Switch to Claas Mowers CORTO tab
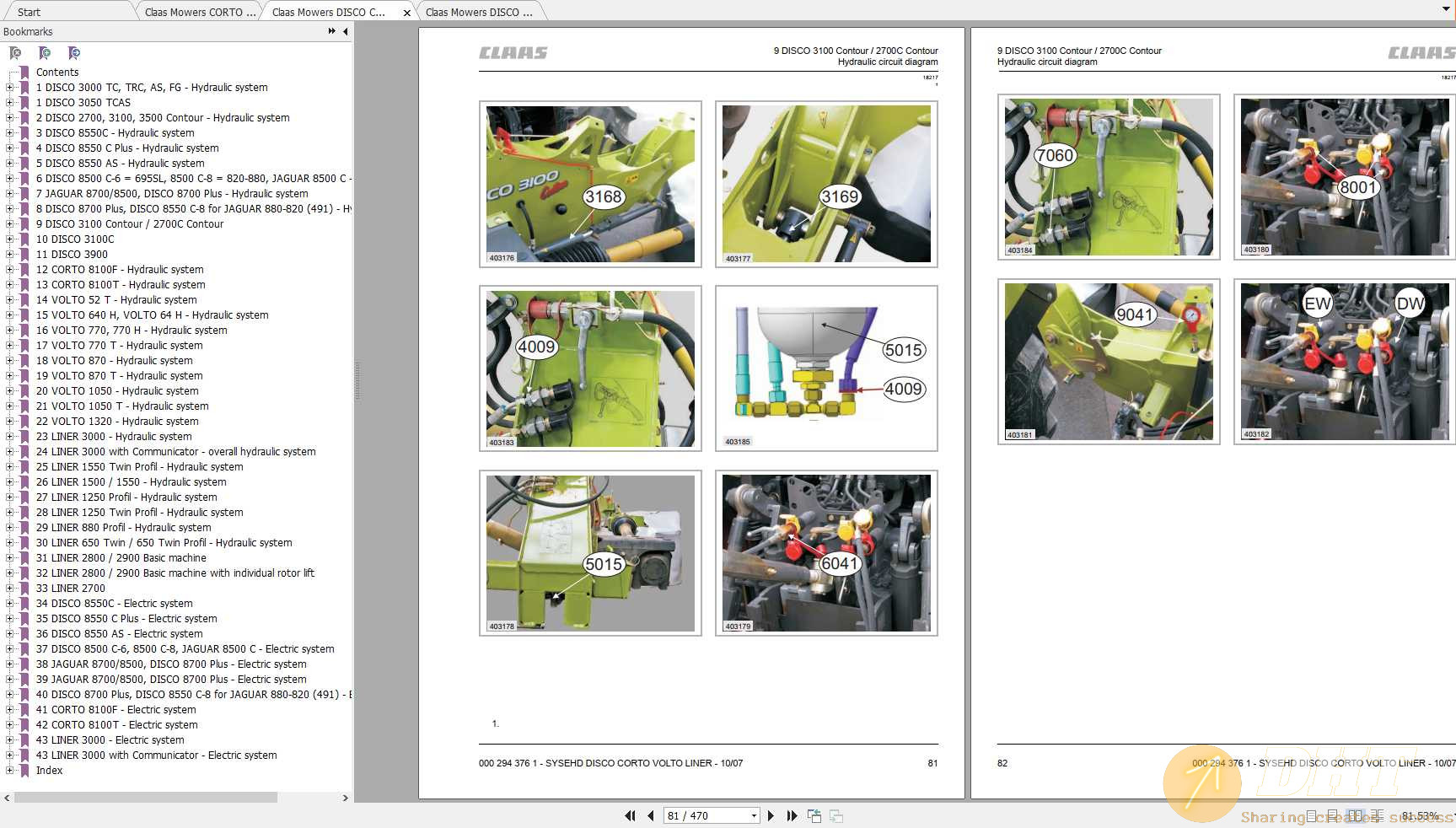The width and height of the screenshot is (1456, 828). pos(200,13)
